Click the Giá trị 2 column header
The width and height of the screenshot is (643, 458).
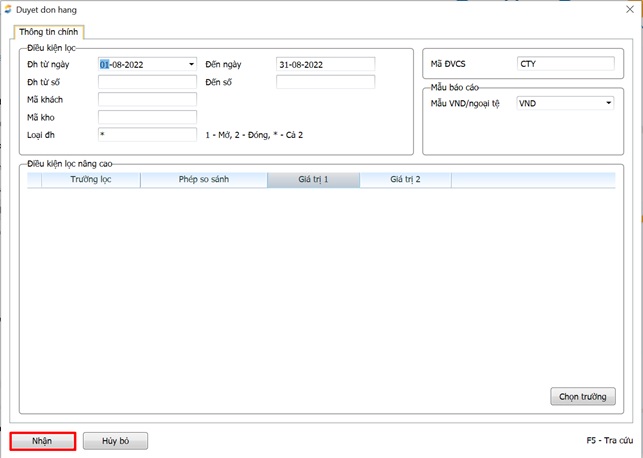405,180
